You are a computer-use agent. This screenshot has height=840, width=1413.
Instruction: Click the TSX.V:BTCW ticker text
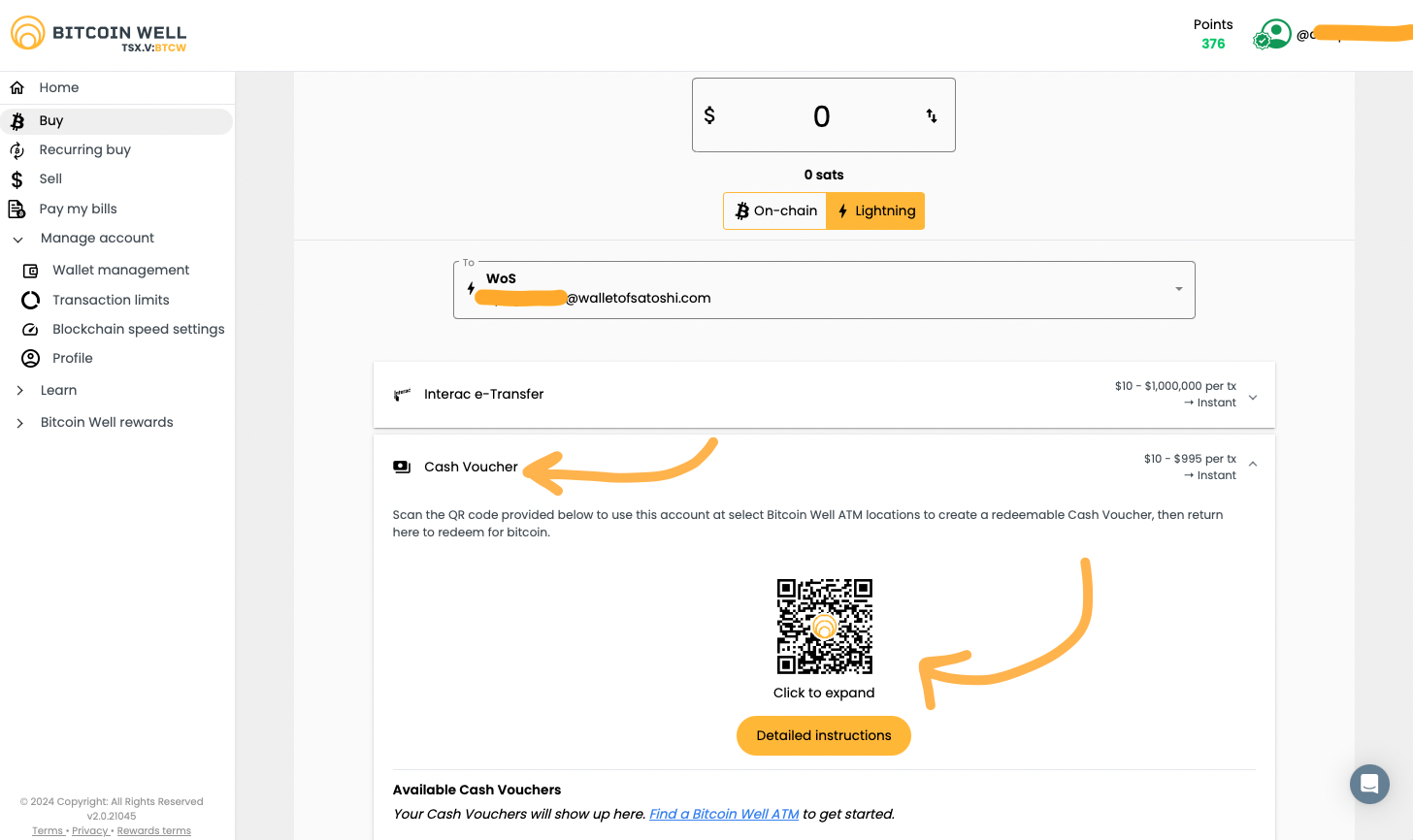(x=153, y=48)
